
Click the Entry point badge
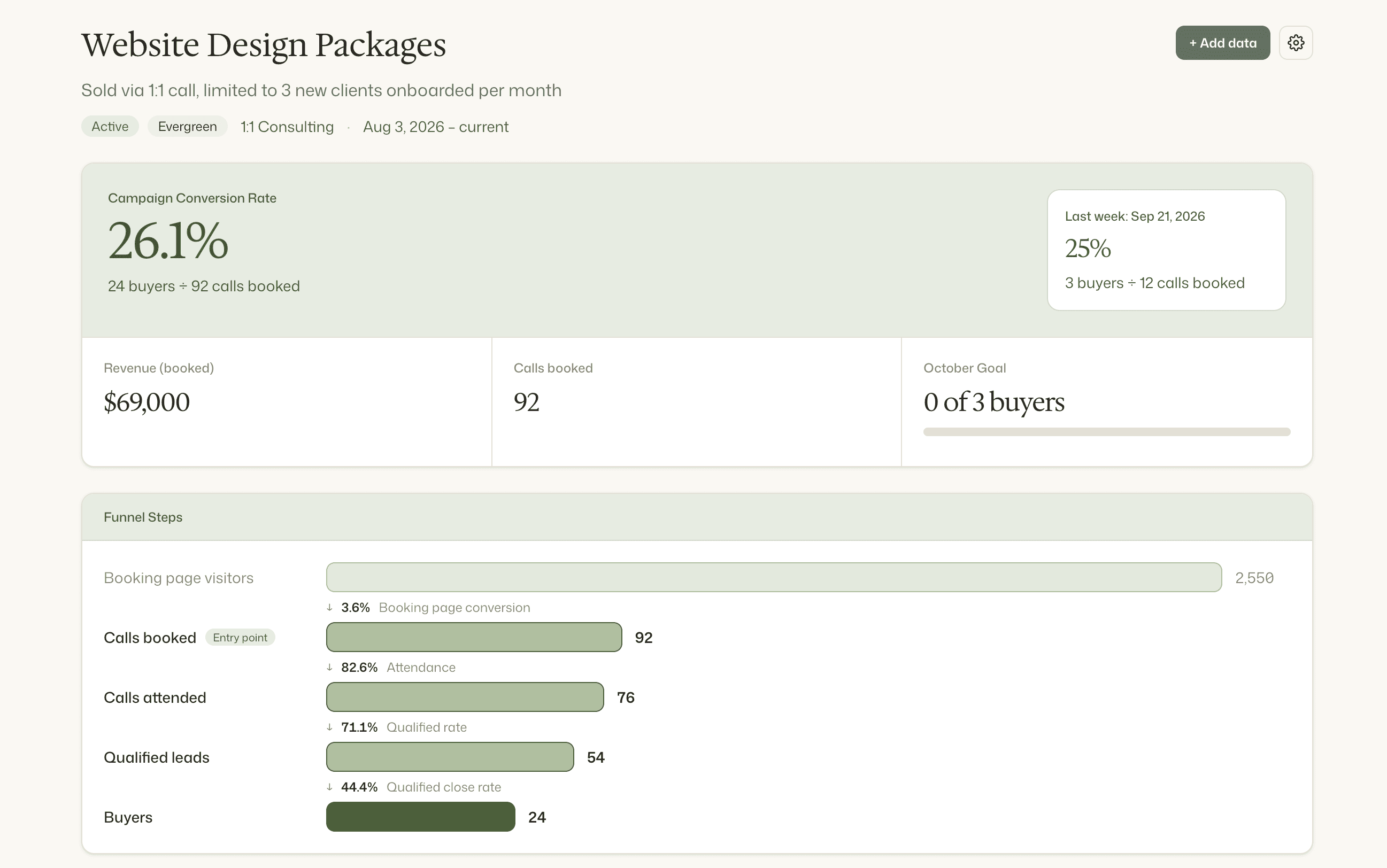pyautogui.click(x=240, y=637)
